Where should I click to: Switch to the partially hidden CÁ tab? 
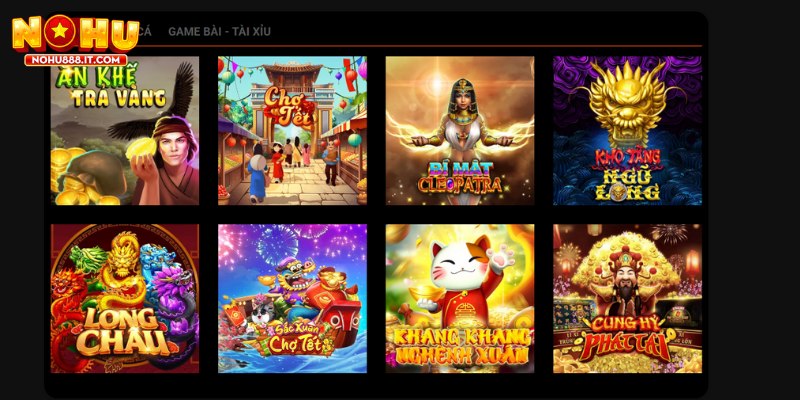click(x=145, y=32)
